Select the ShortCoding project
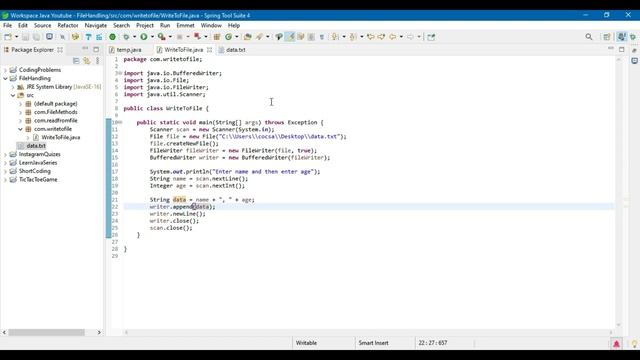 click(x=35, y=171)
